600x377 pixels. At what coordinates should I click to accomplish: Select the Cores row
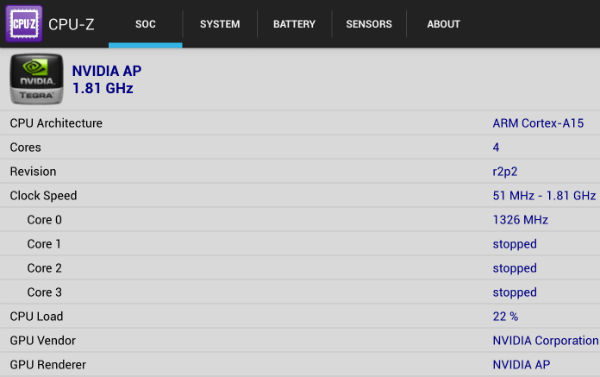[x=300, y=147]
